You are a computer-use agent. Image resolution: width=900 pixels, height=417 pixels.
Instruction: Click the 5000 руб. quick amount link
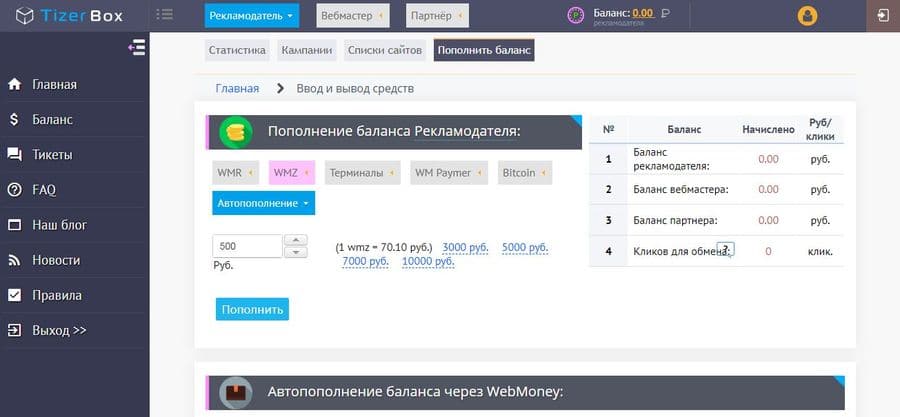click(525, 248)
